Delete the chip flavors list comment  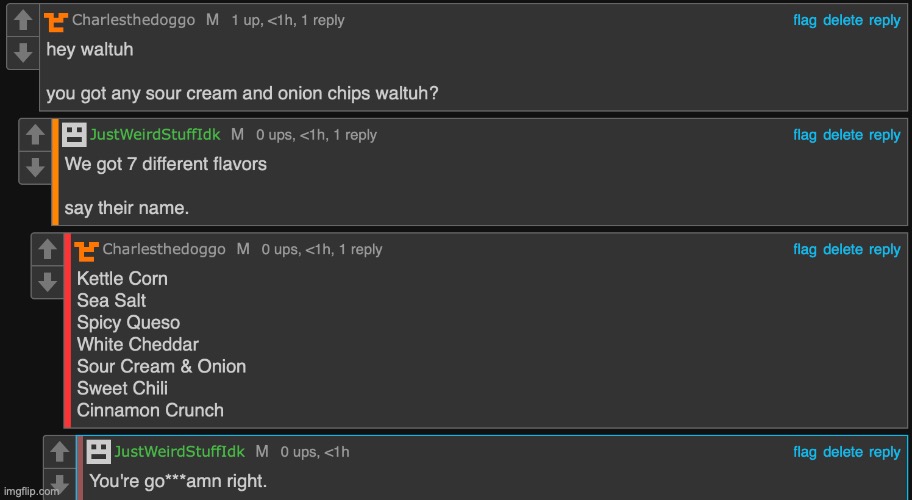tap(842, 249)
